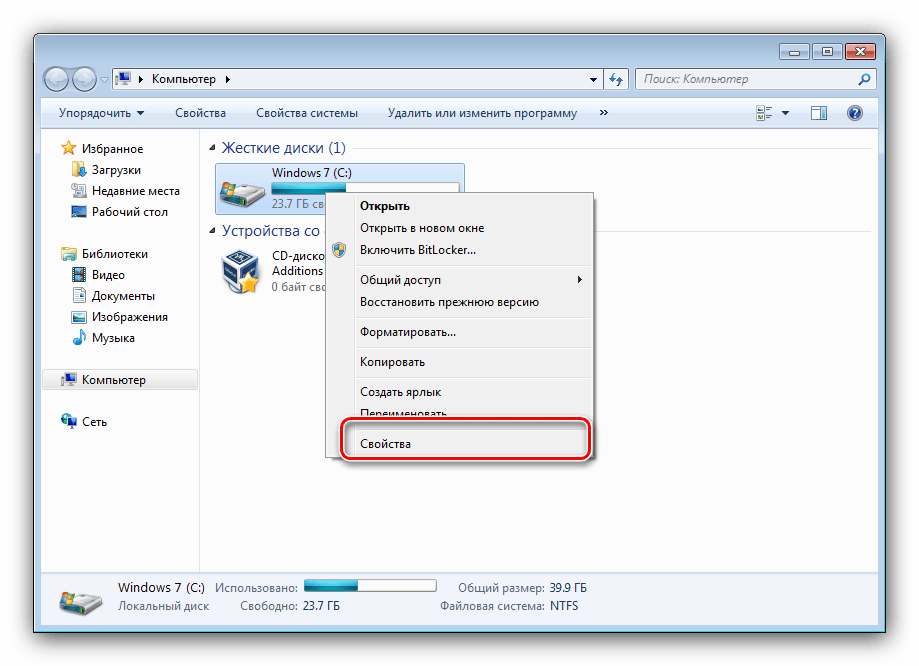919x666 pixels.
Task: Click Компьютер in the address bar breadcrumb
Action: pyautogui.click(x=183, y=79)
